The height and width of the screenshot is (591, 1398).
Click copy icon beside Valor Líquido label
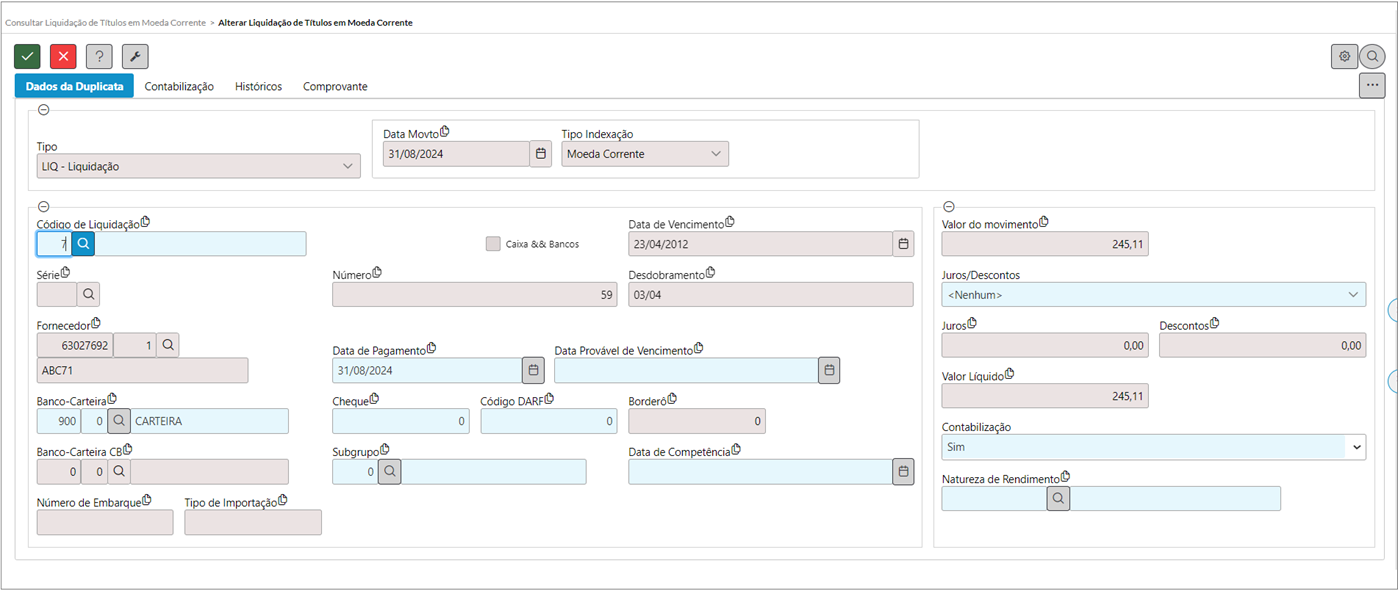[x=1010, y=374]
